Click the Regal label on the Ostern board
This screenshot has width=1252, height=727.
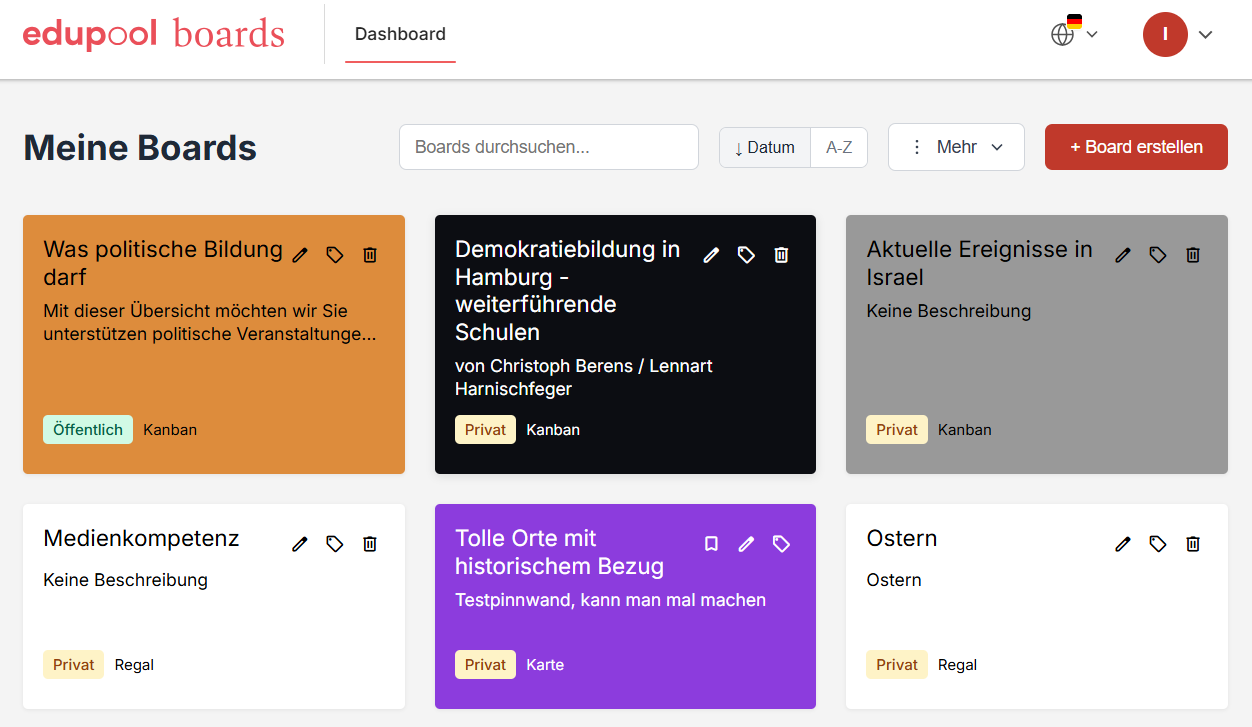pos(957,665)
